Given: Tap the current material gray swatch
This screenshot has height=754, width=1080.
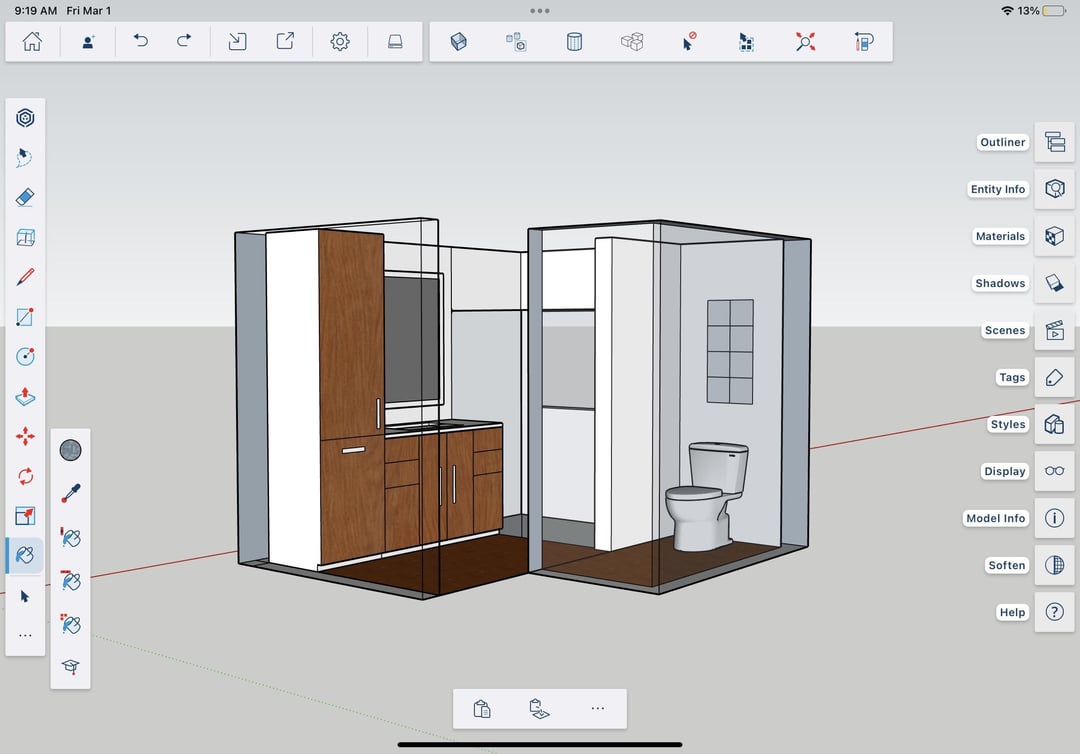Looking at the screenshot, I should [70, 450].
